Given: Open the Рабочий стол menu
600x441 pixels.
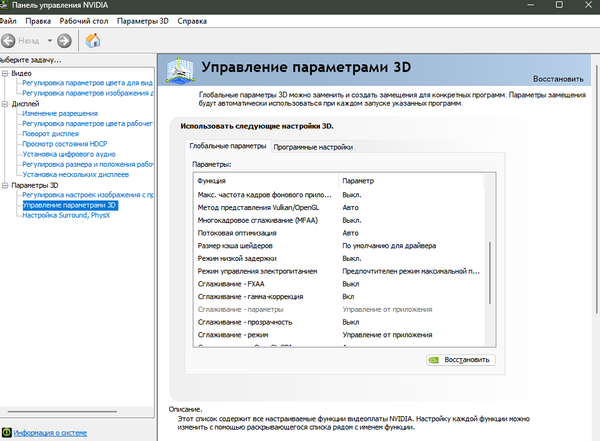Looking at the screenshot, I should (x=84, y=21).
